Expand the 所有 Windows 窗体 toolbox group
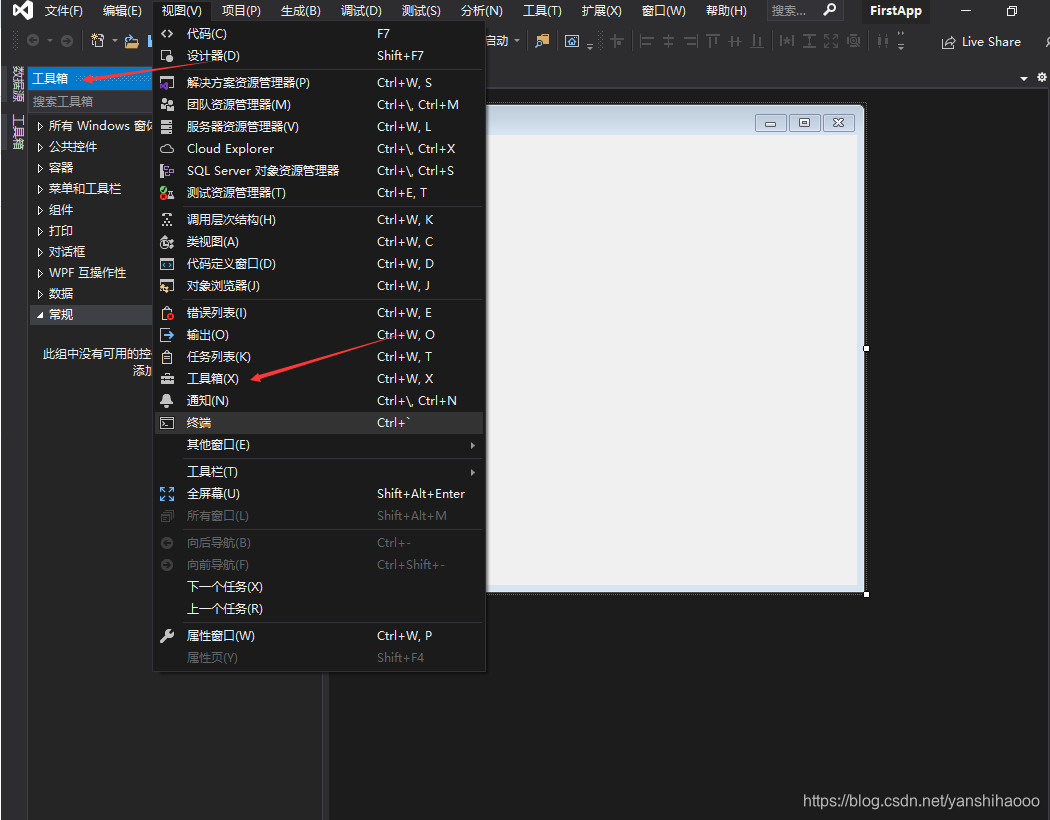This screenshot has width=1050, height=820. click(x=40, y=126)
